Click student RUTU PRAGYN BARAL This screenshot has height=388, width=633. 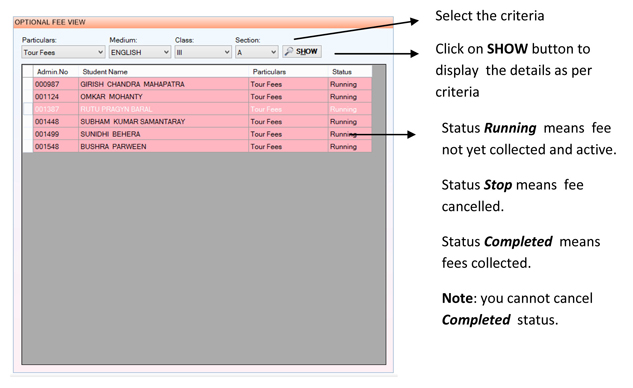point(163,109)
